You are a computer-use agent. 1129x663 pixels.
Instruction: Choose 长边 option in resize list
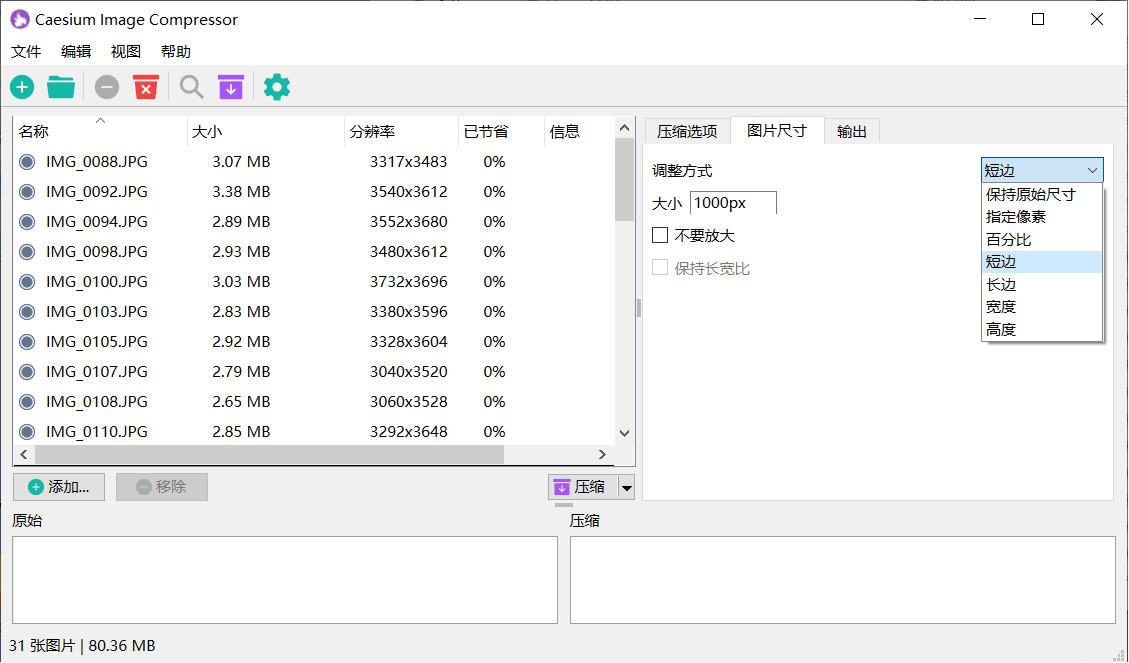[x=1001, y=285]
